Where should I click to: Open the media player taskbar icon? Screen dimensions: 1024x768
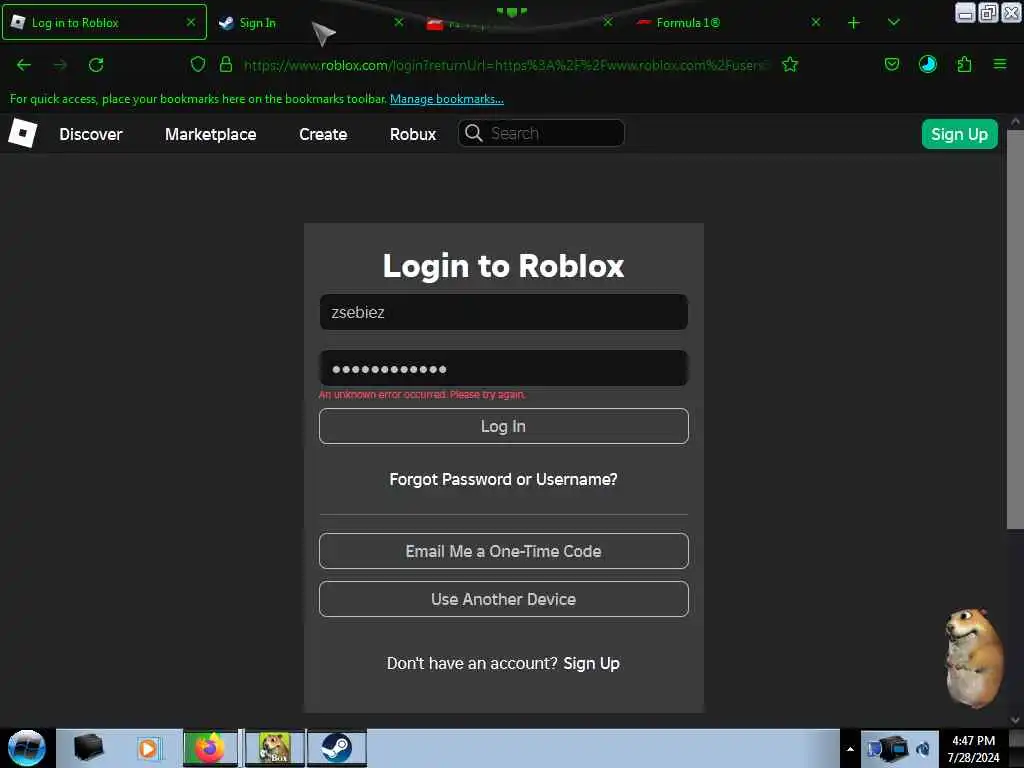click(148, 748)
